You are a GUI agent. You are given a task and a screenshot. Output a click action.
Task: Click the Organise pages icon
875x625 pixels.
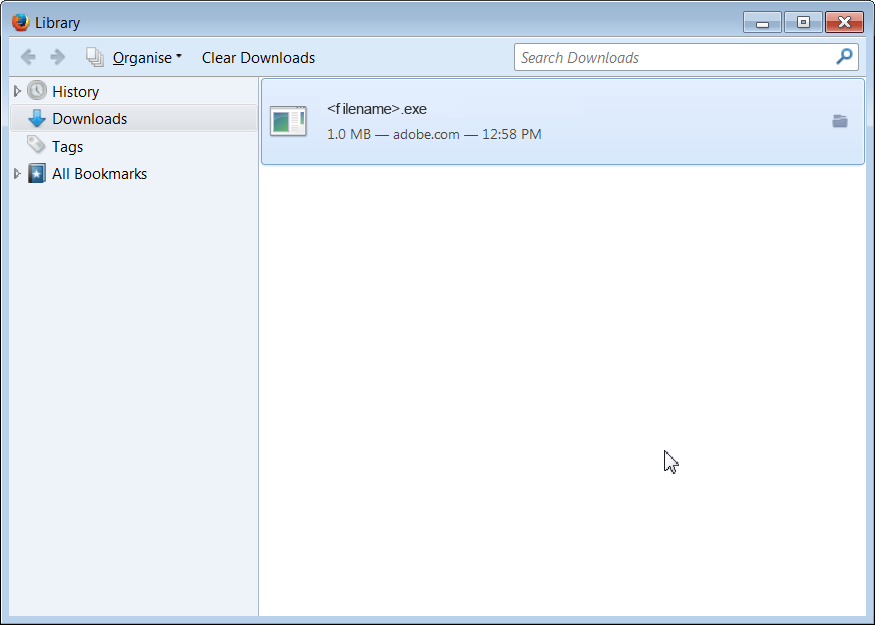point(95,57)
